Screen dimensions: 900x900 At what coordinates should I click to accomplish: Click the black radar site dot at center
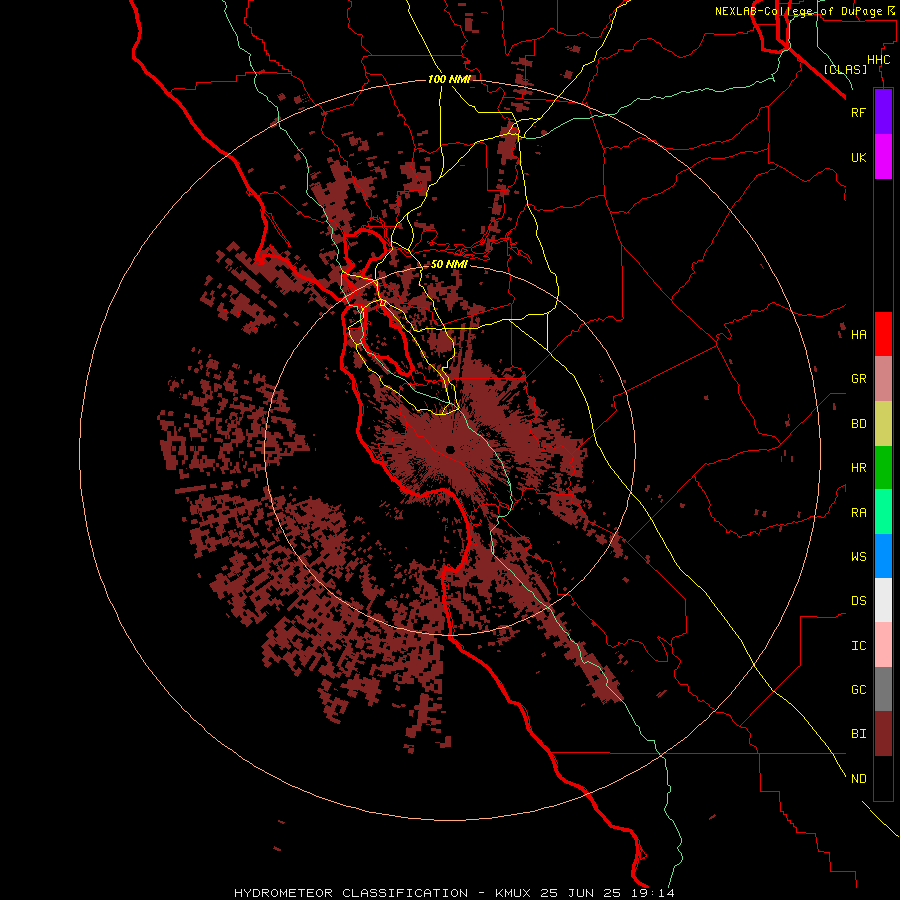tap(450, 450)
